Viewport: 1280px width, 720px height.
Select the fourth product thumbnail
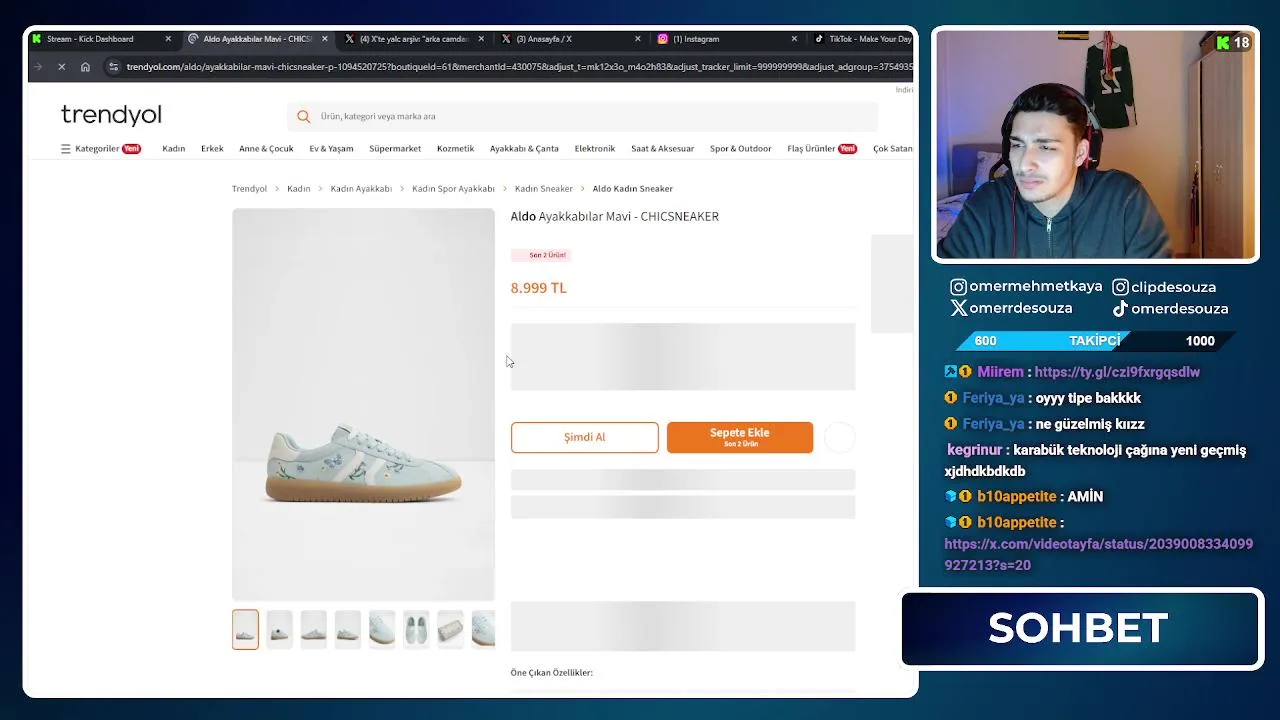[x=347, y=629]
